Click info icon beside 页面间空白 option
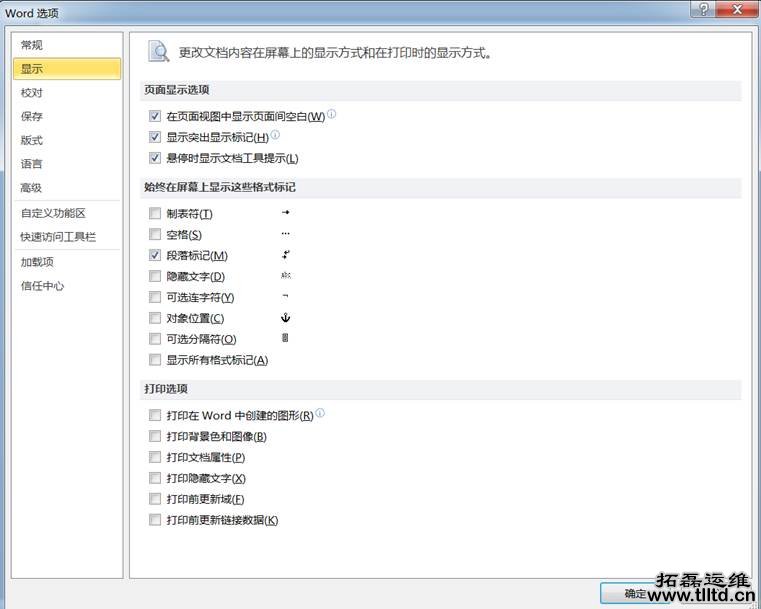Screen dimensions: 761x609 [x=331, y=114]
